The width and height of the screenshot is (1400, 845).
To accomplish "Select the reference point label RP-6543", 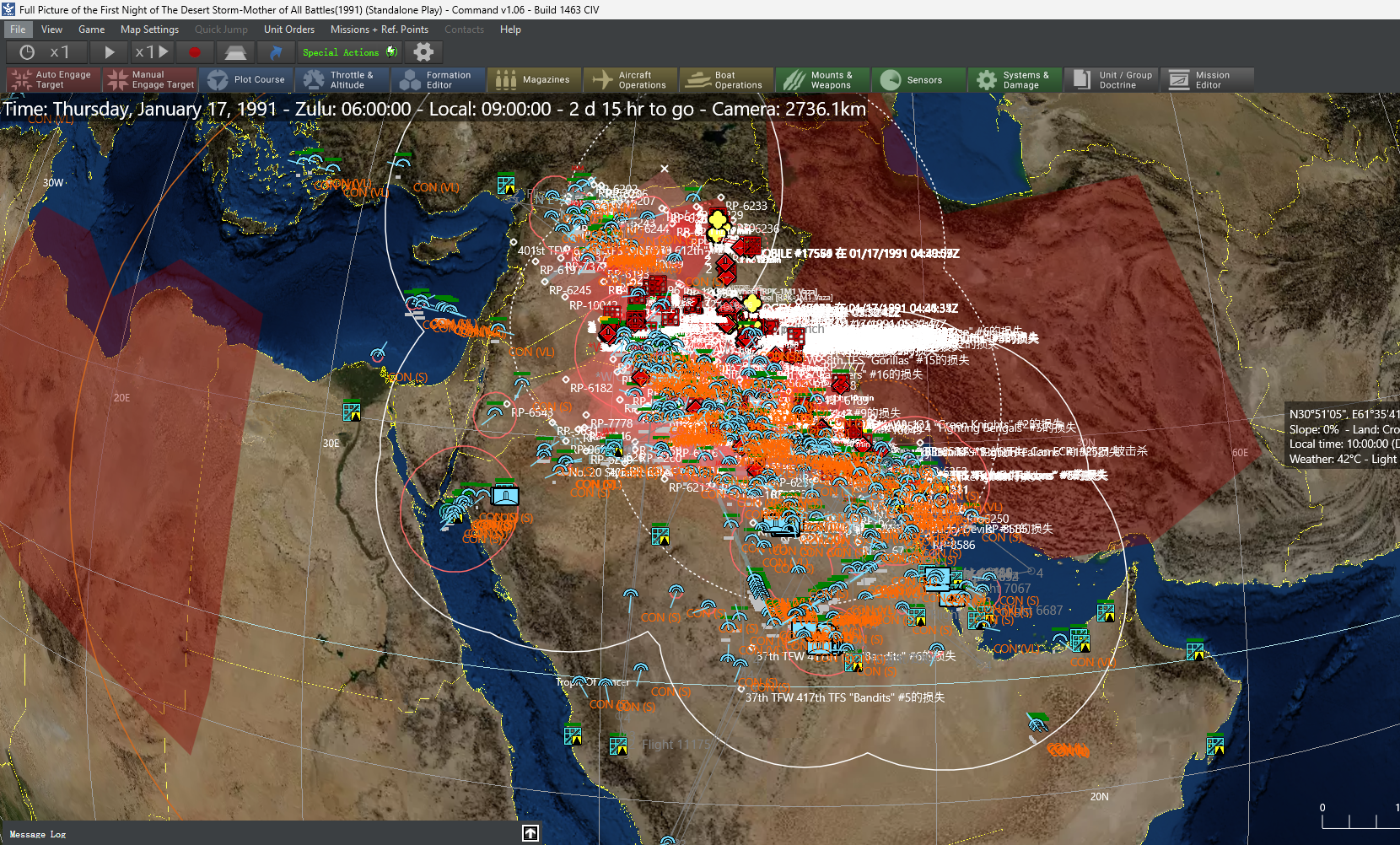I will click(532, 412).
